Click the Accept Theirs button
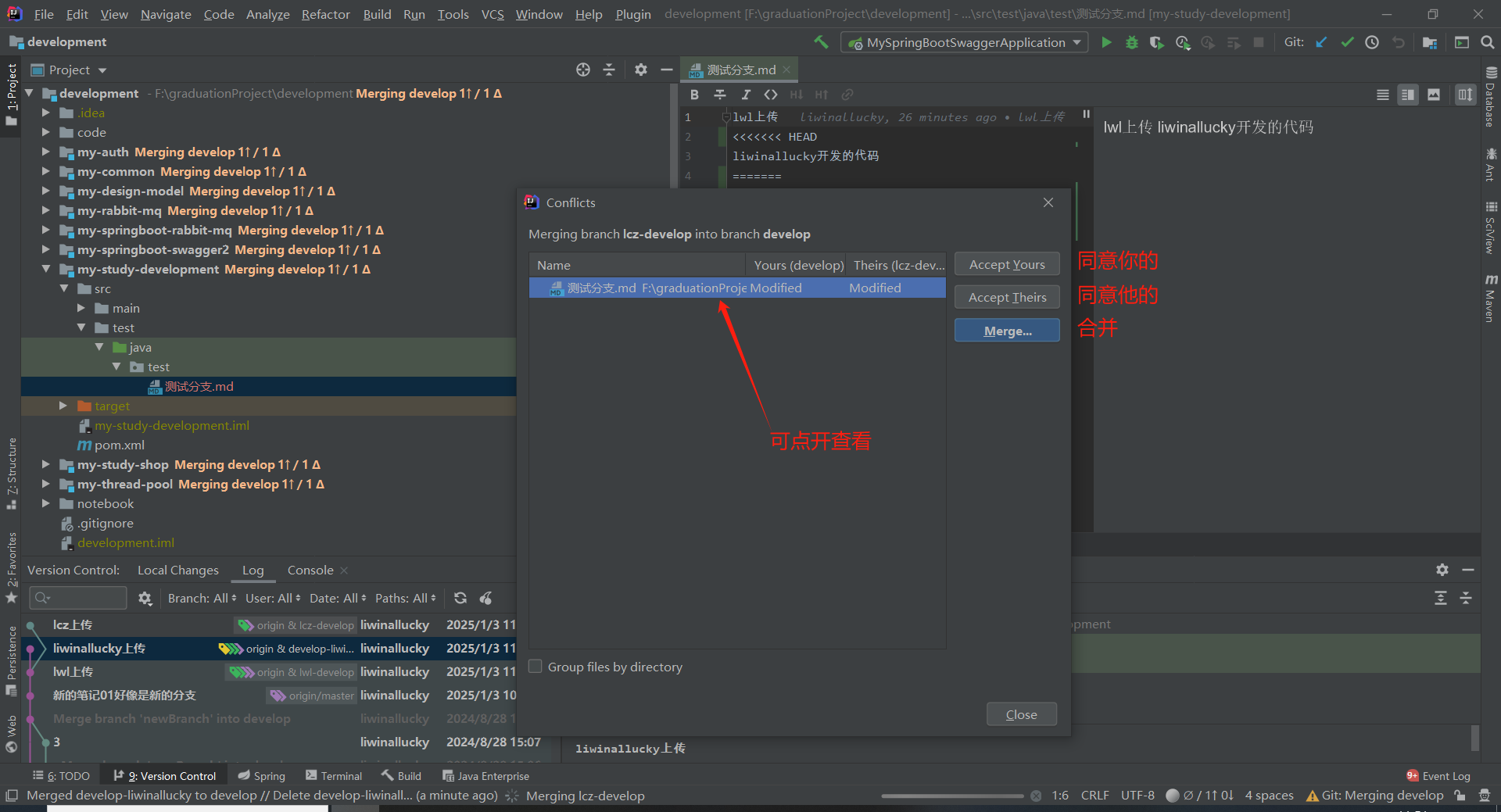The height and width of the screenshot is (812, 1501). coord(1007,297)
